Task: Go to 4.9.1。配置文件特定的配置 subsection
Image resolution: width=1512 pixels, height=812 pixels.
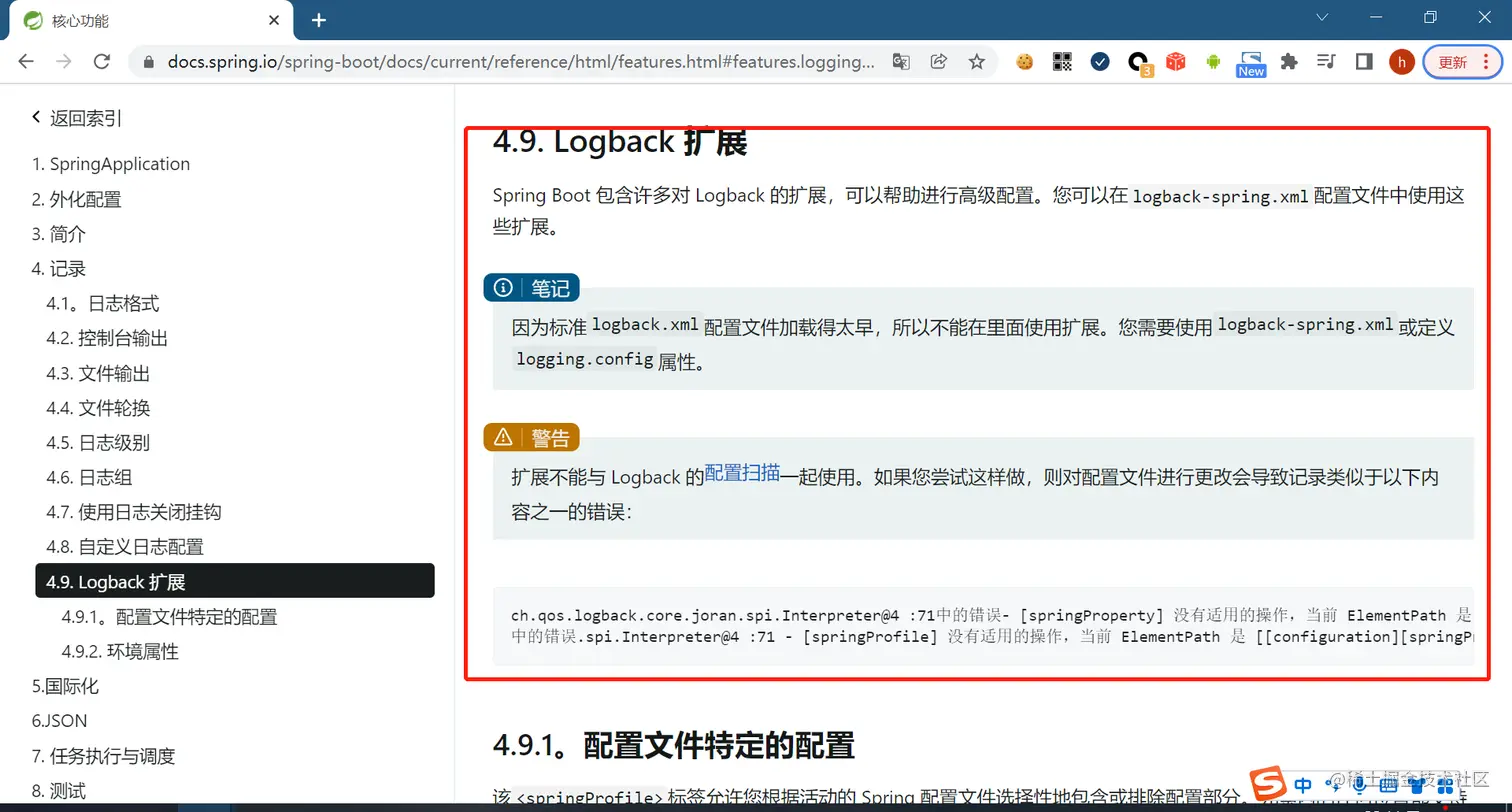Action: 169,617
